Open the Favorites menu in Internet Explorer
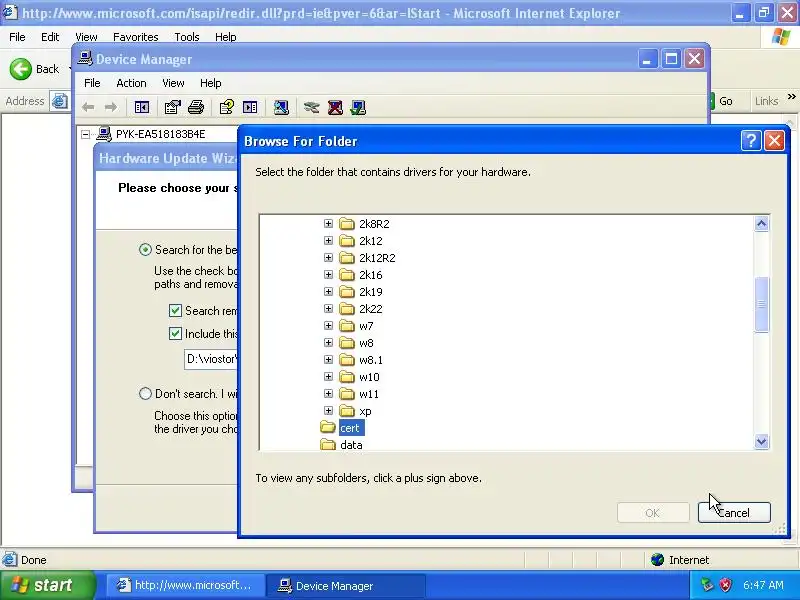 pyautogui.click(x=136, y=37)
